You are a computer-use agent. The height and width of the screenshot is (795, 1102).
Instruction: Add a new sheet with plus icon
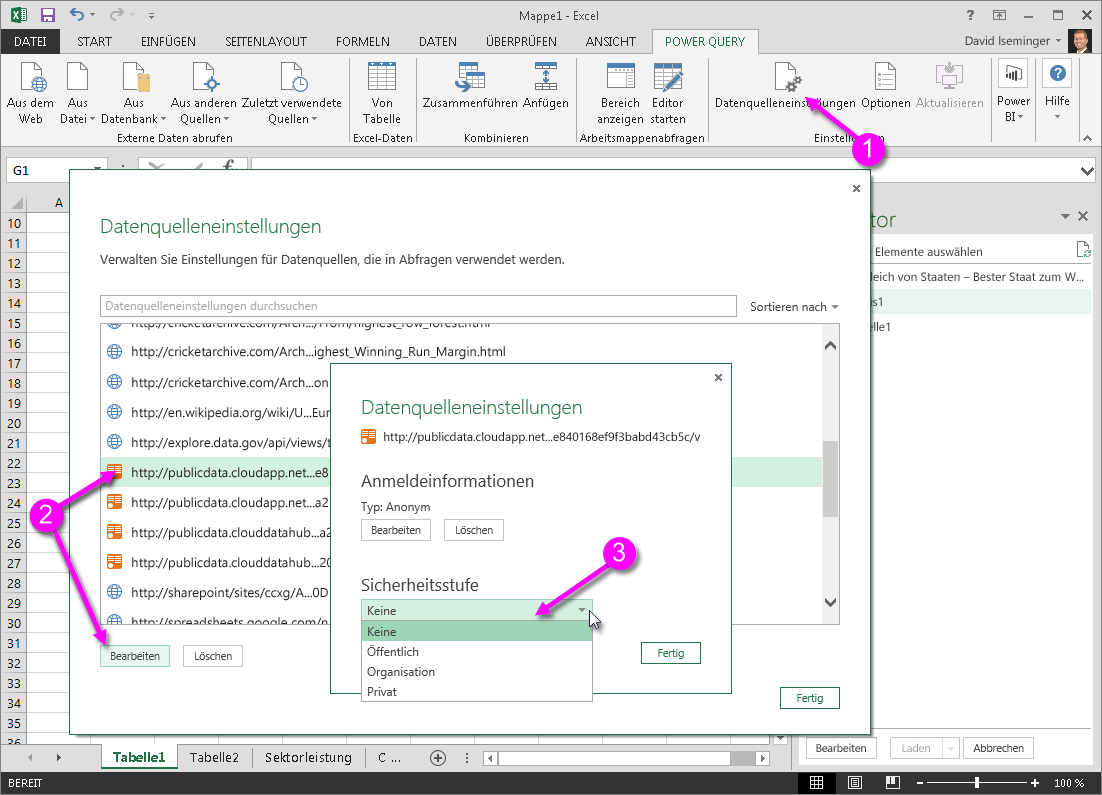[x=438, y=758]
